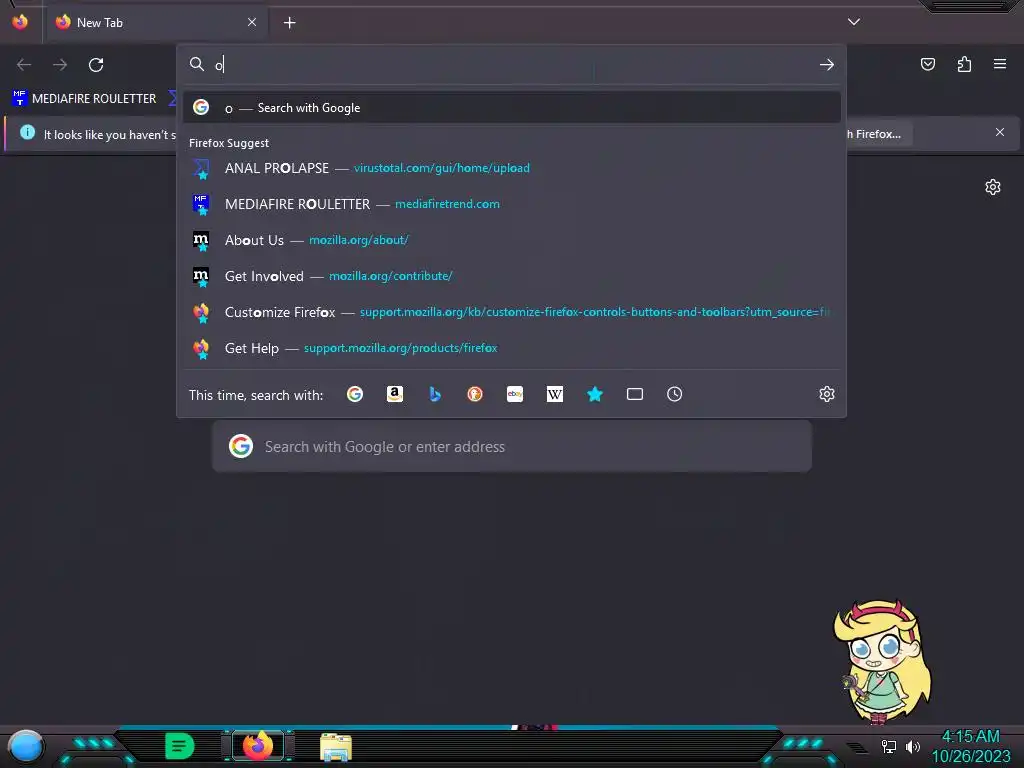Image resolution: width=1024 pixels, height=768 pixels.
Task: Search this time with Bing icon
Action: click(435, 394)
